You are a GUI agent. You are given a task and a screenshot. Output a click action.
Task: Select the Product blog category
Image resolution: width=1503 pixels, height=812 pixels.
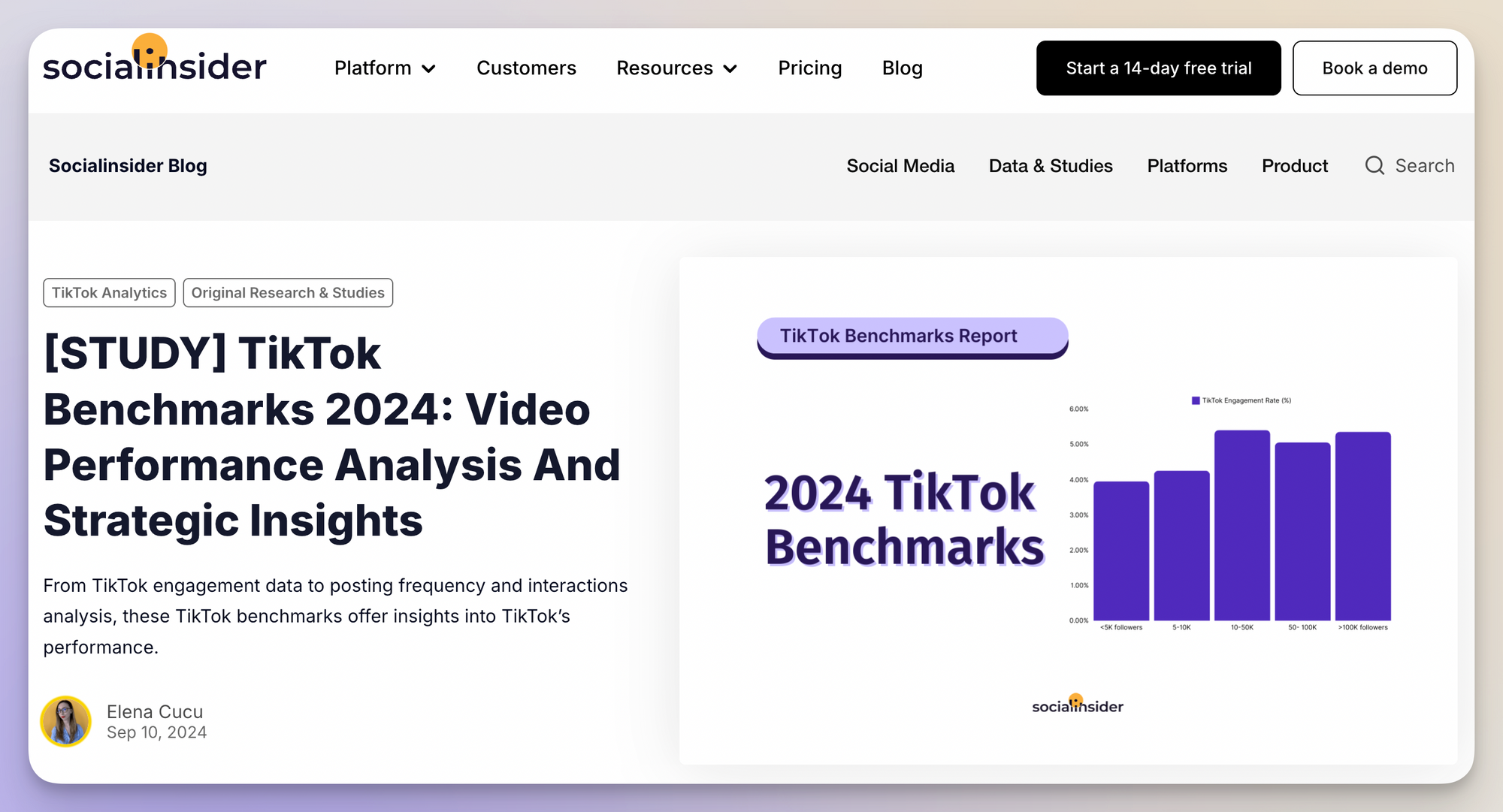[1295, 165]
